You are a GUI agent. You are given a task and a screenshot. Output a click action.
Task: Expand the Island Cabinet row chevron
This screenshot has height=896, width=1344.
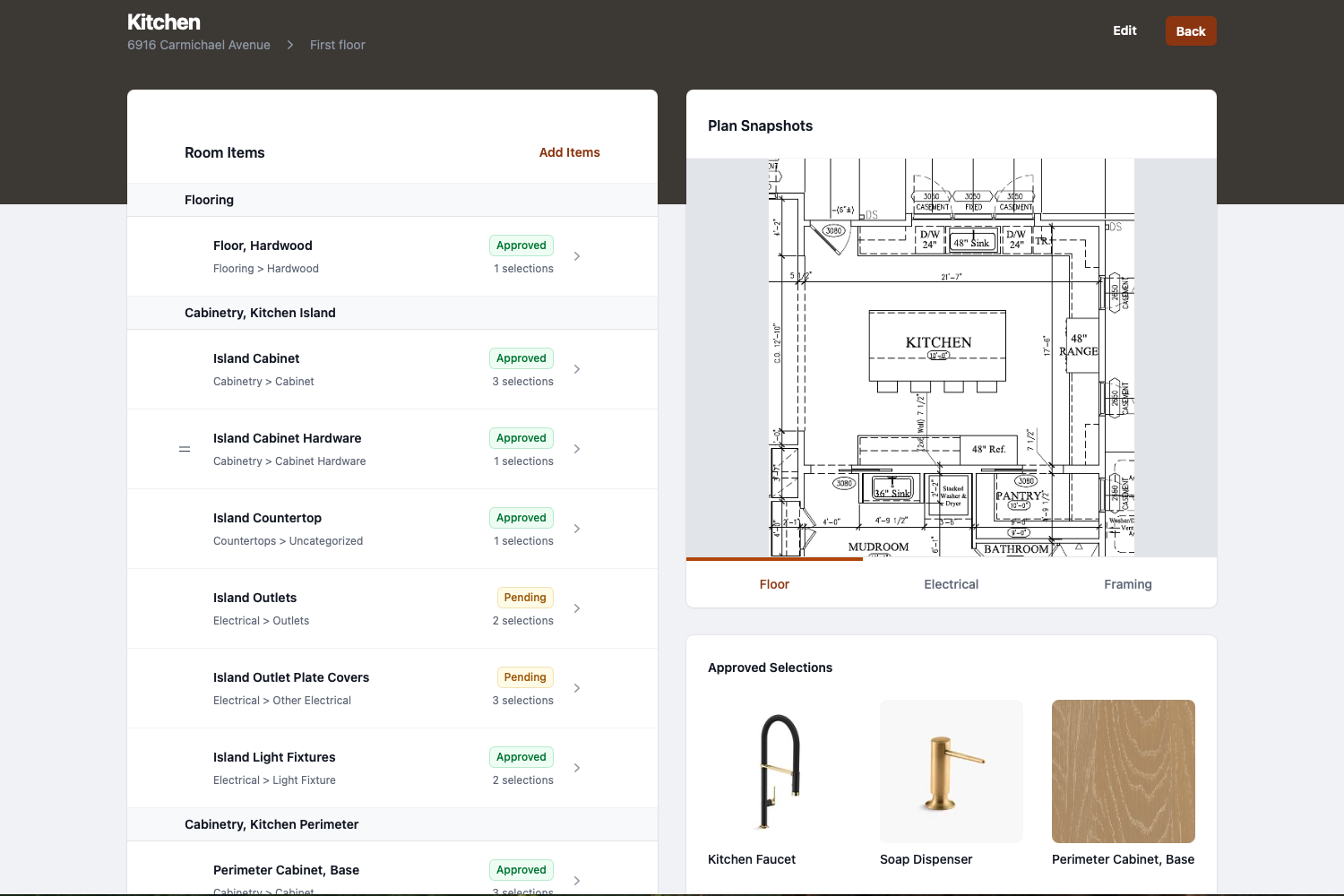pos(577,369)
